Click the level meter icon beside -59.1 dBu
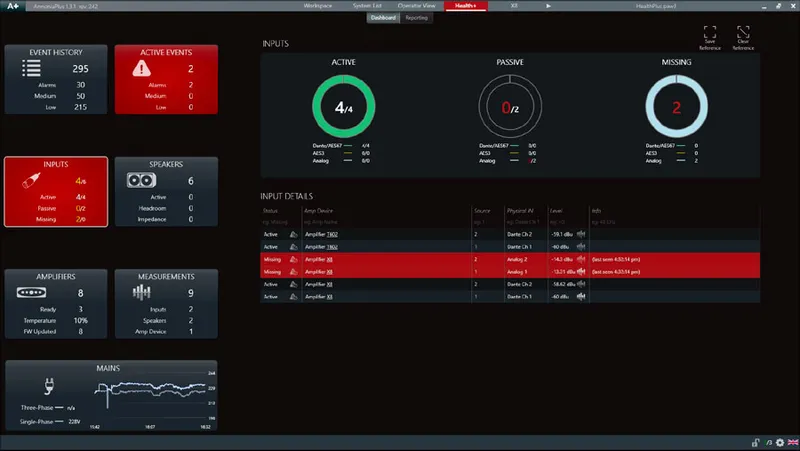Image resolution: width=800 pixels, height=451 pixels. tap(581, 234)
